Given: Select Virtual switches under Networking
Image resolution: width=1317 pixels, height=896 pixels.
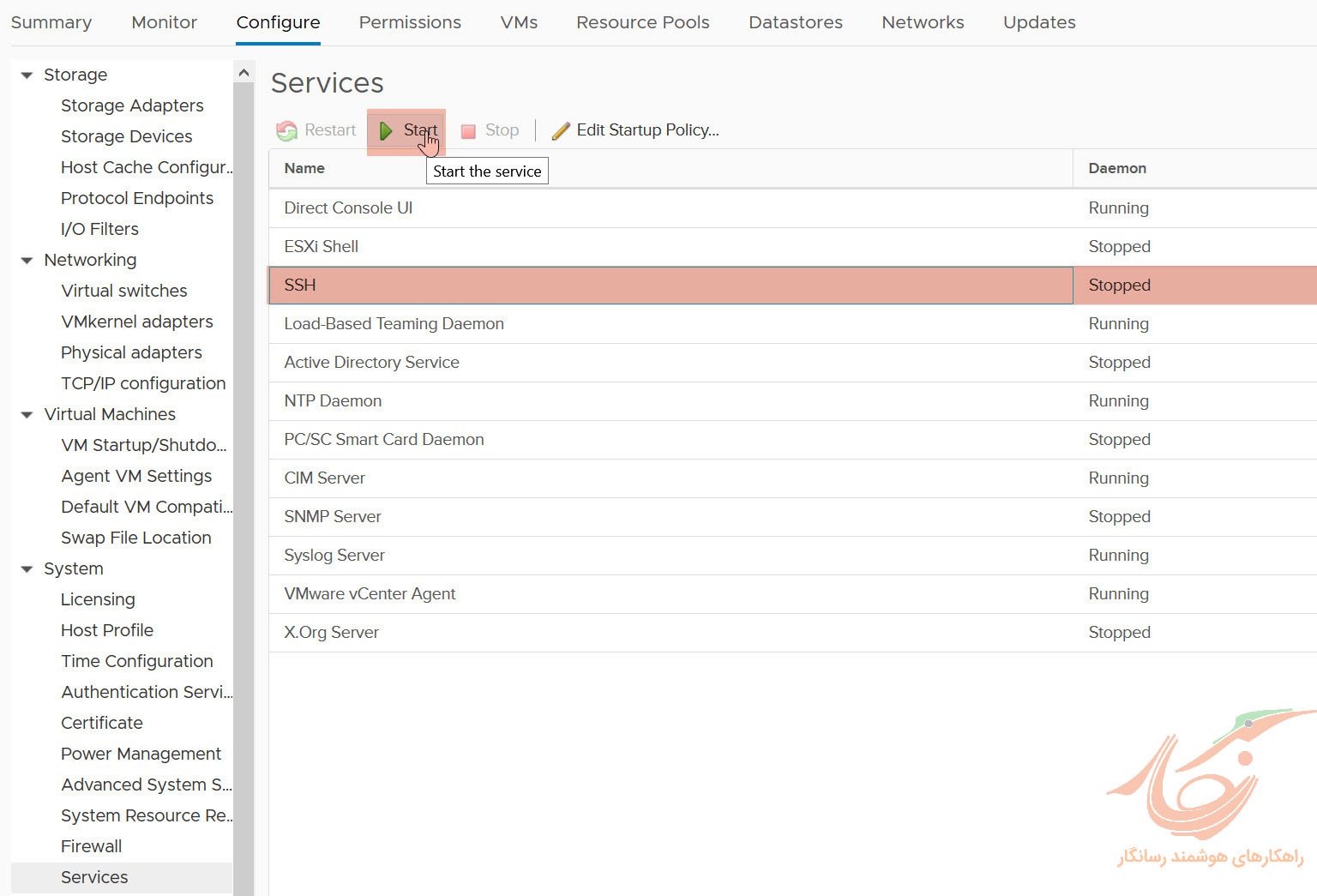Looking at the screenshot, I should (123, 291).
